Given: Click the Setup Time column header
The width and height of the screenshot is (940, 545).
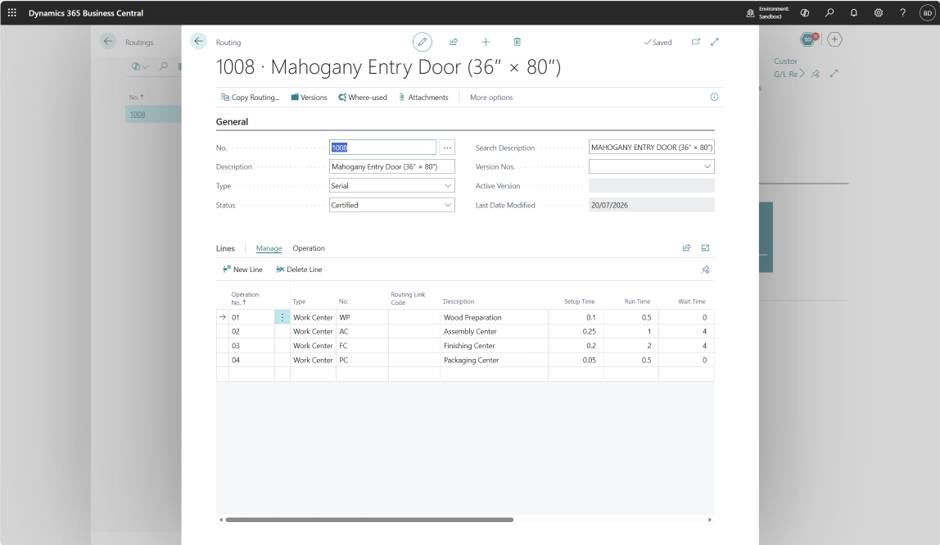Looking at the screenshot, I should tap(579, 302).
